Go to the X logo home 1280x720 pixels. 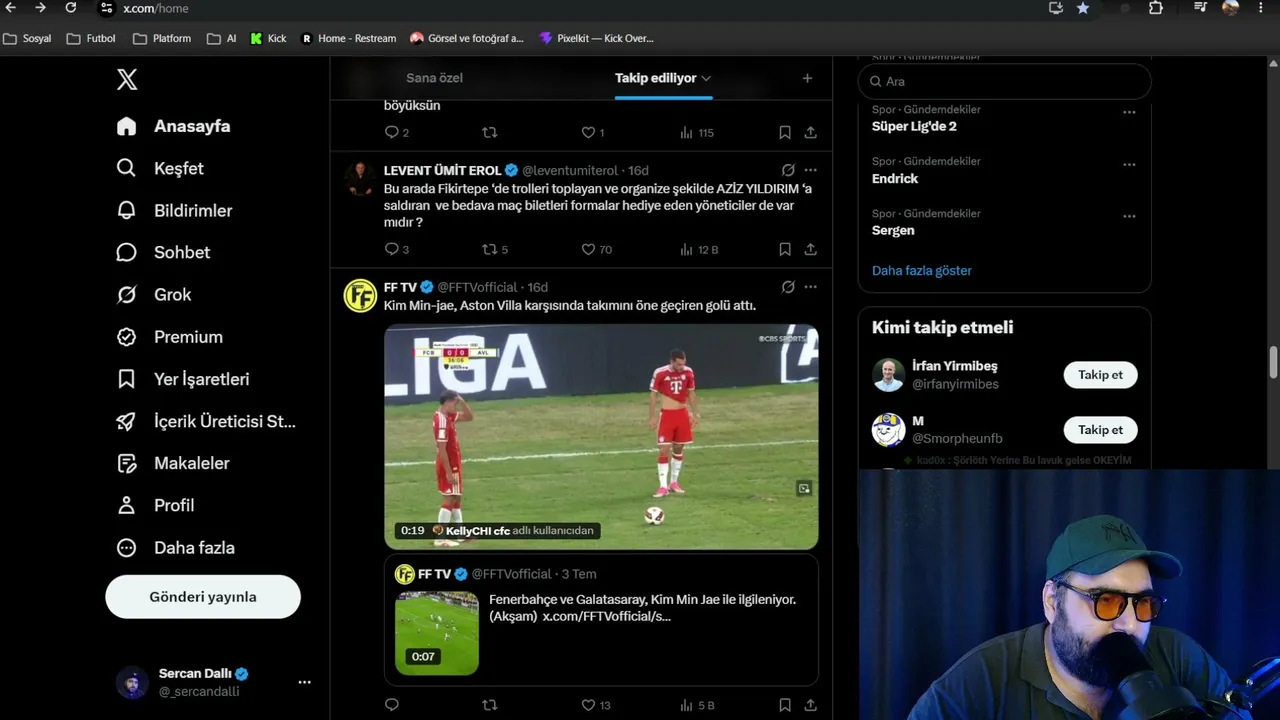127,80
